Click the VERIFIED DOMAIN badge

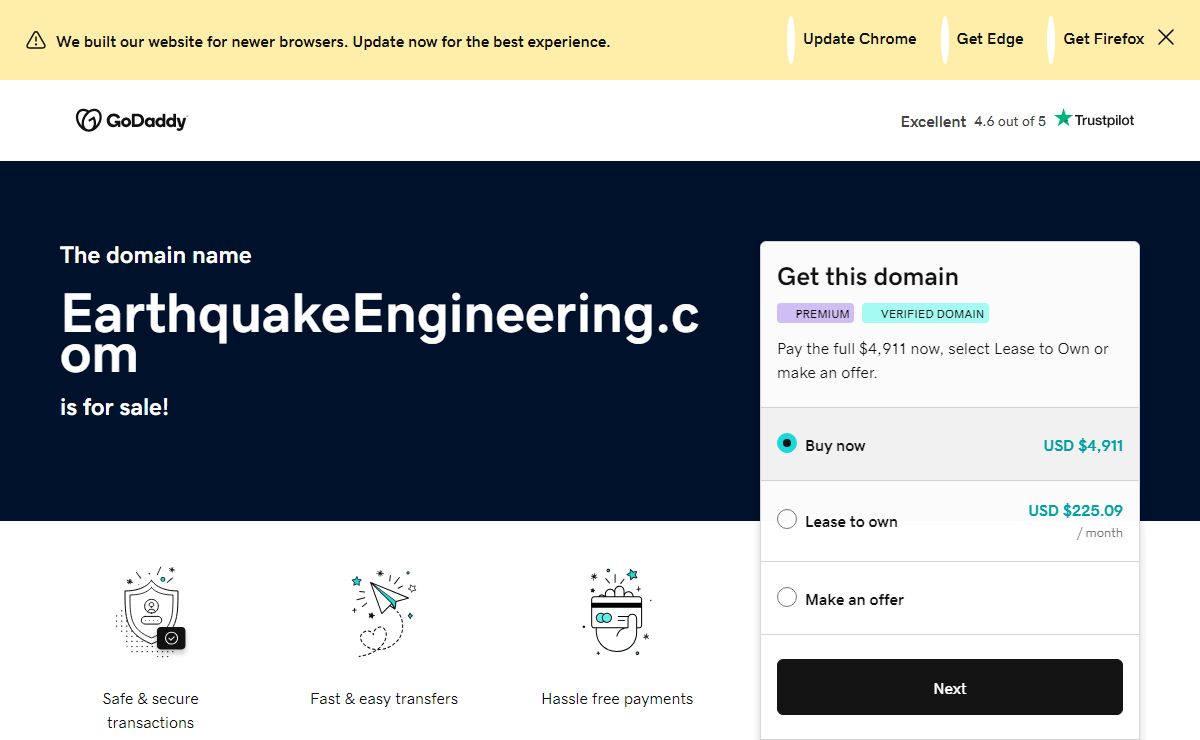[x=926, y=313]
